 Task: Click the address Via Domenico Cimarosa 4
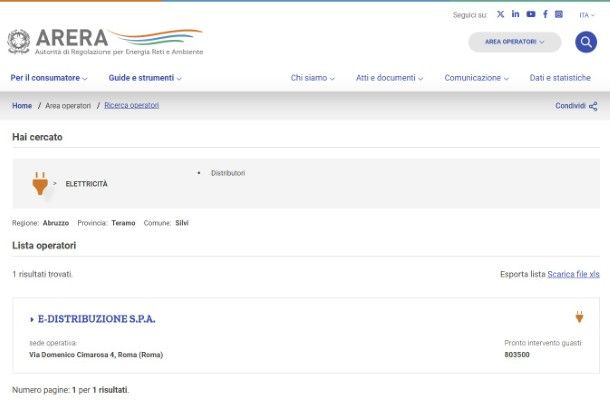coord(96,355)
